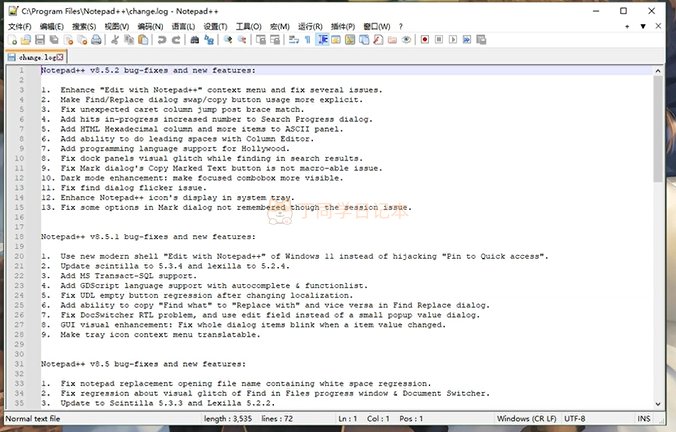The height and width of the screenshot is (432, 676).
Task: Toggle synchronized horizontal scrolling
Action: [x=275, y=40]
